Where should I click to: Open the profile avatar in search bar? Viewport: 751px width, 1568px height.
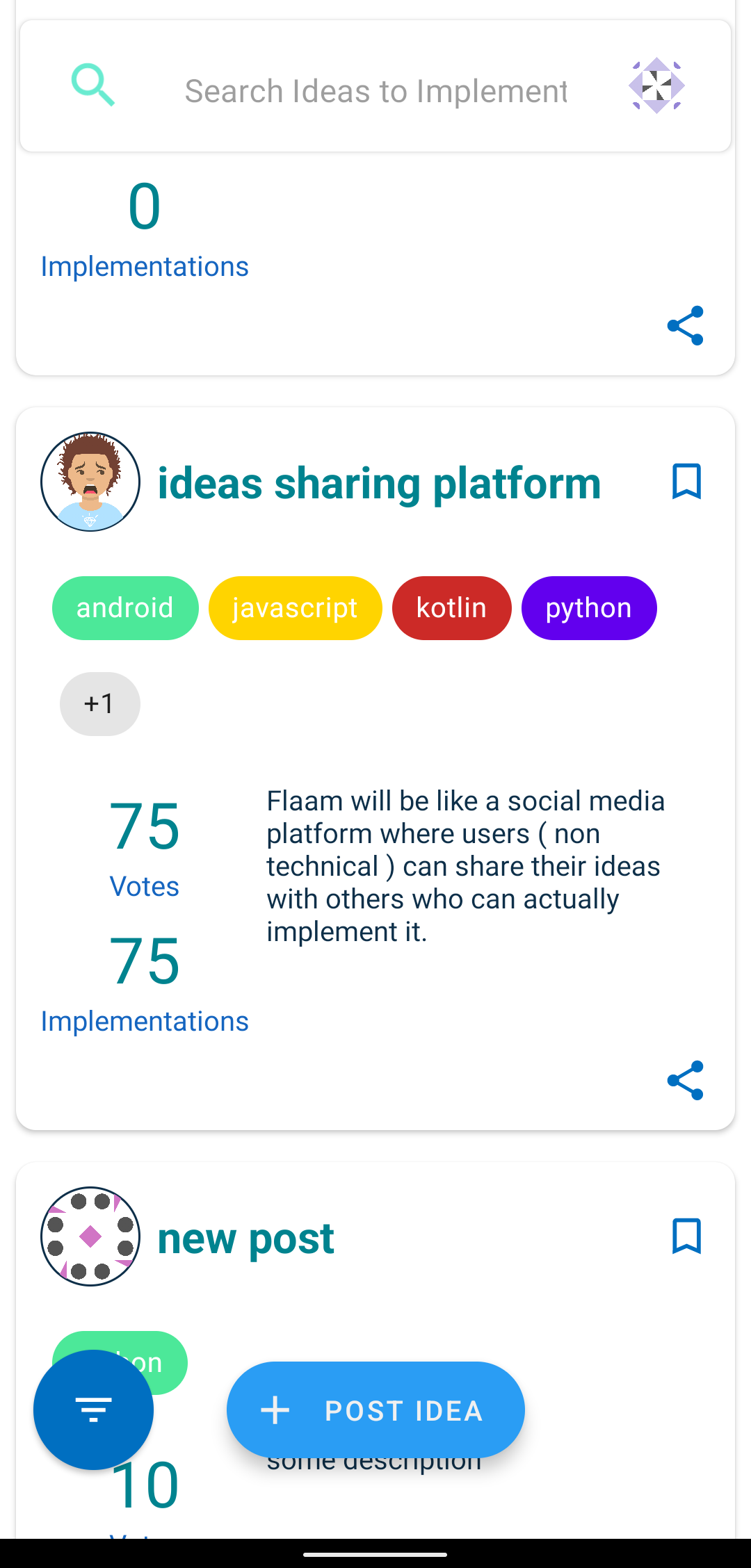[657, 85]
